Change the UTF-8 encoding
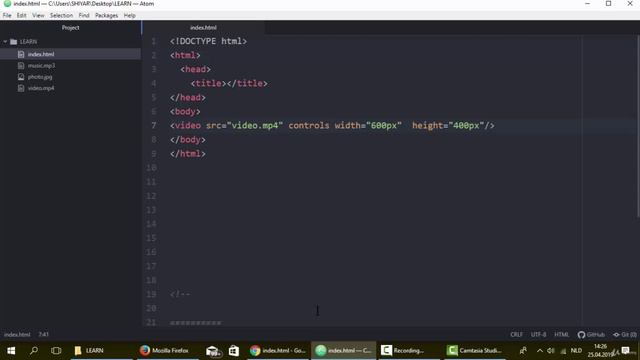 538,334
